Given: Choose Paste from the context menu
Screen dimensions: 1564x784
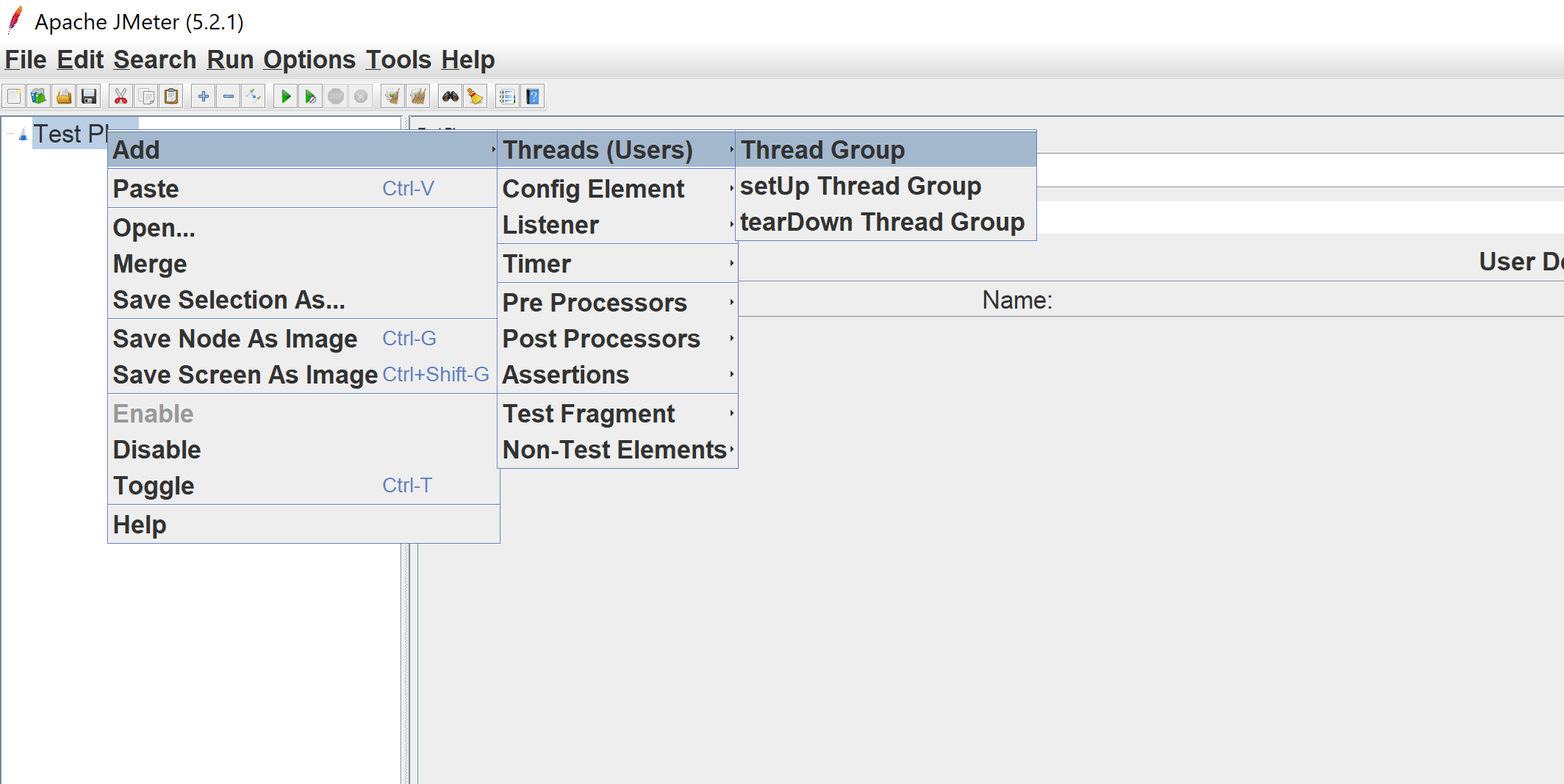Looking at the screenshot, I should [303, 189].
